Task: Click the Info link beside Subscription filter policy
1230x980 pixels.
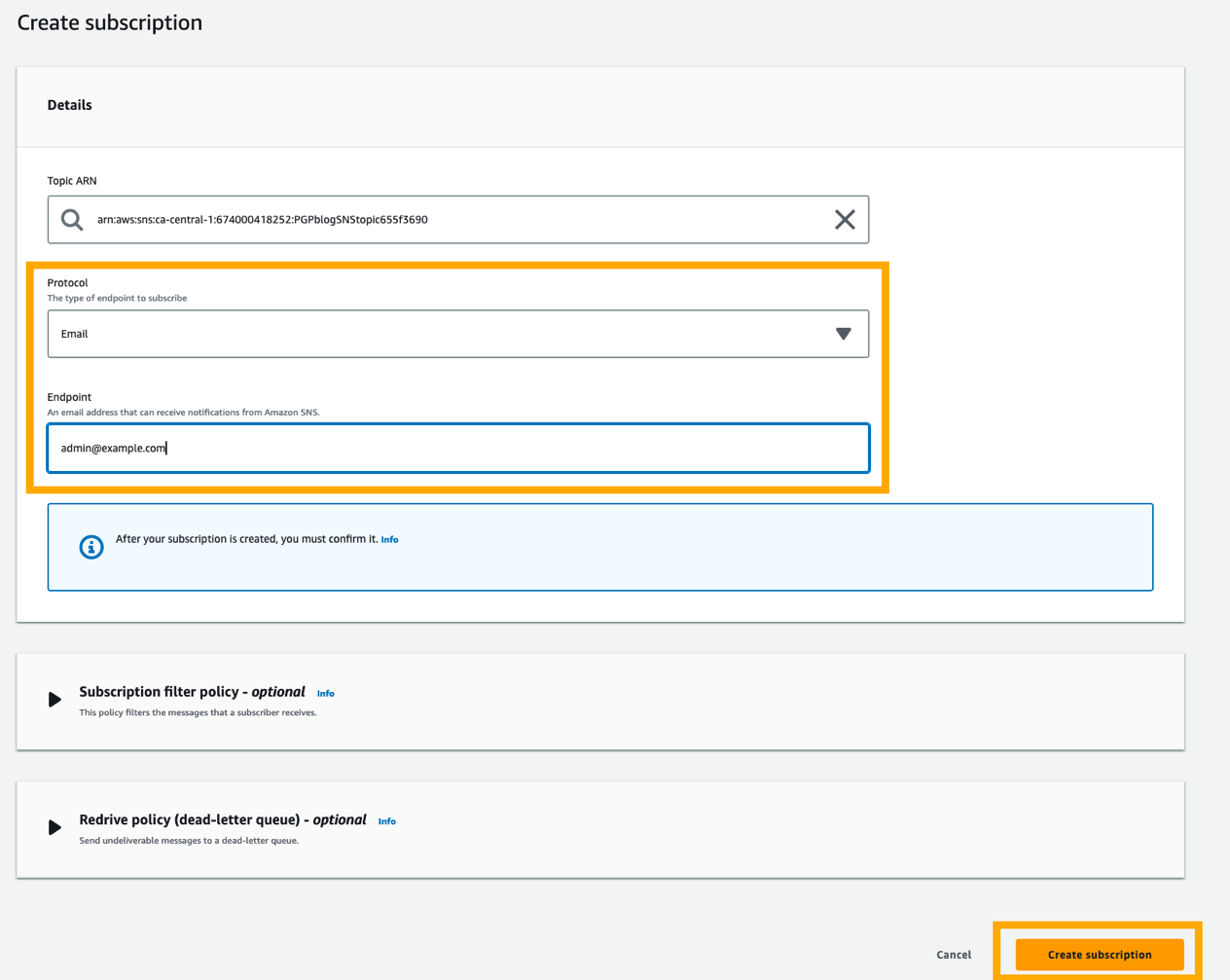Action: tap(325, 693)
